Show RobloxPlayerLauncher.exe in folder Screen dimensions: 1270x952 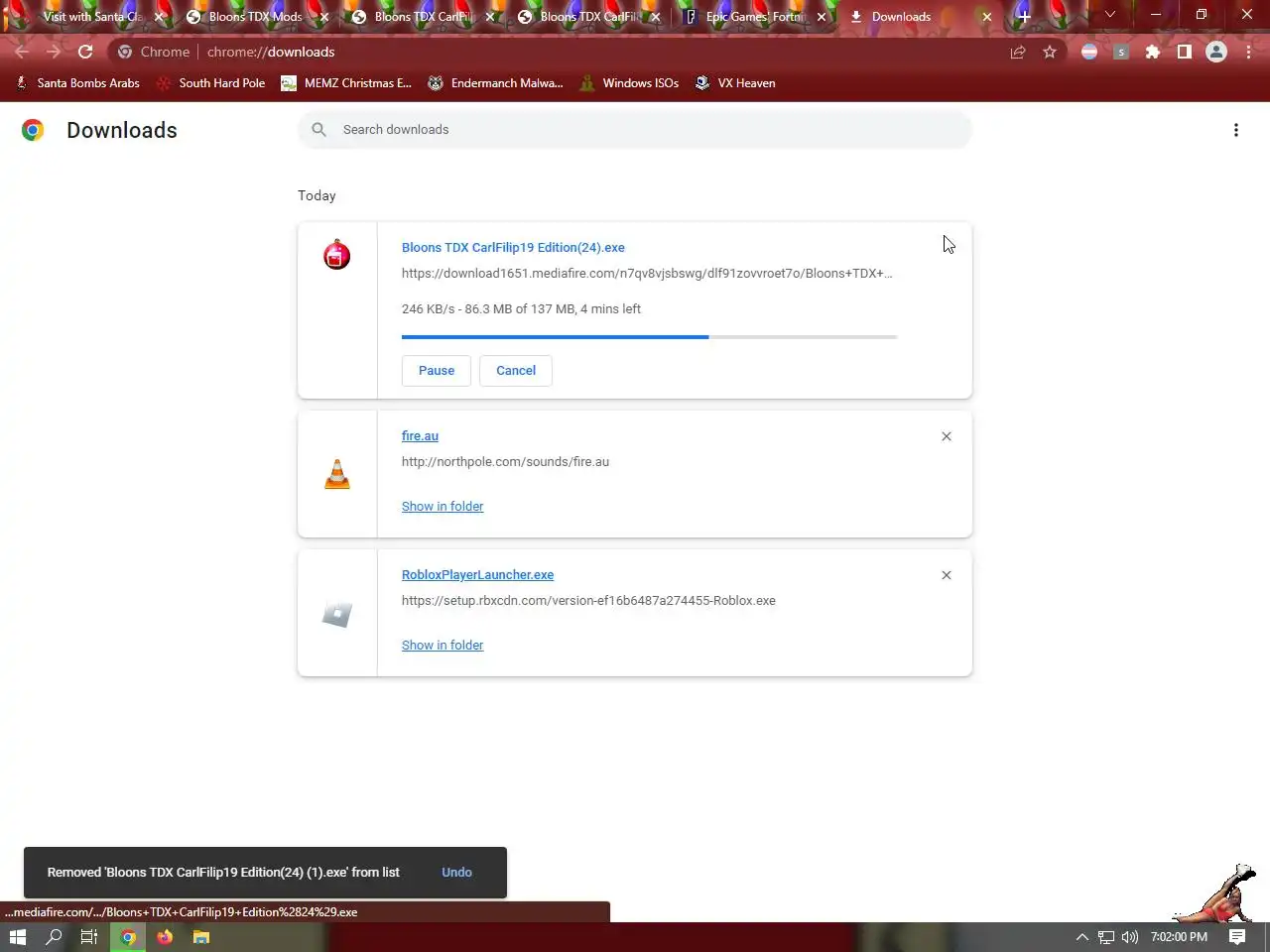(x=443, y=646)
